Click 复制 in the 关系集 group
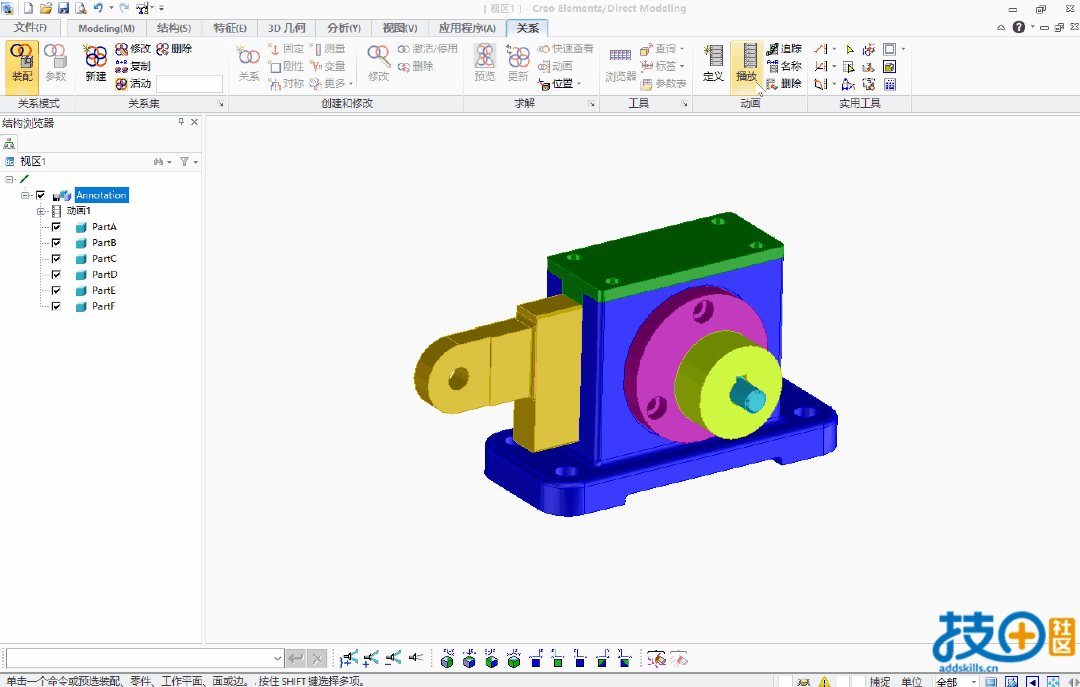 (133, 66)
